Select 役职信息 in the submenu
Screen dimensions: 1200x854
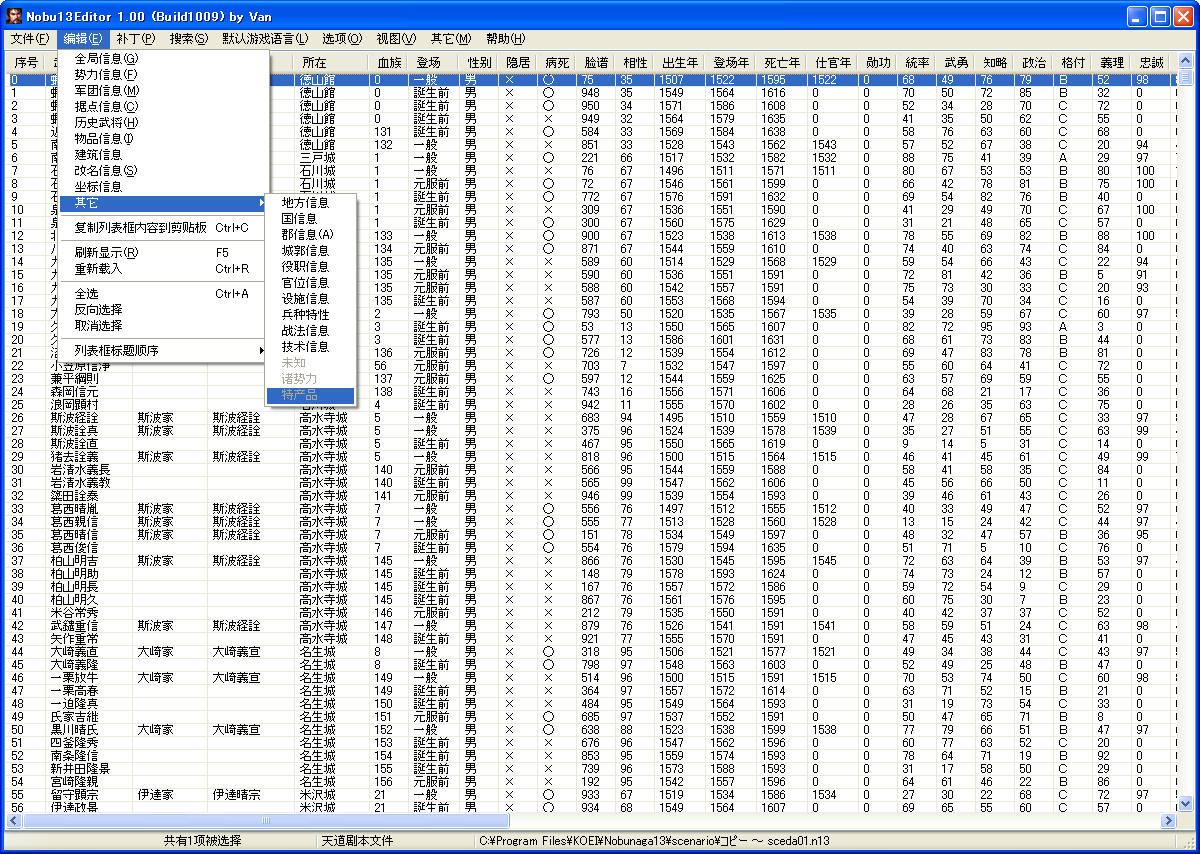tap(310, 267)
